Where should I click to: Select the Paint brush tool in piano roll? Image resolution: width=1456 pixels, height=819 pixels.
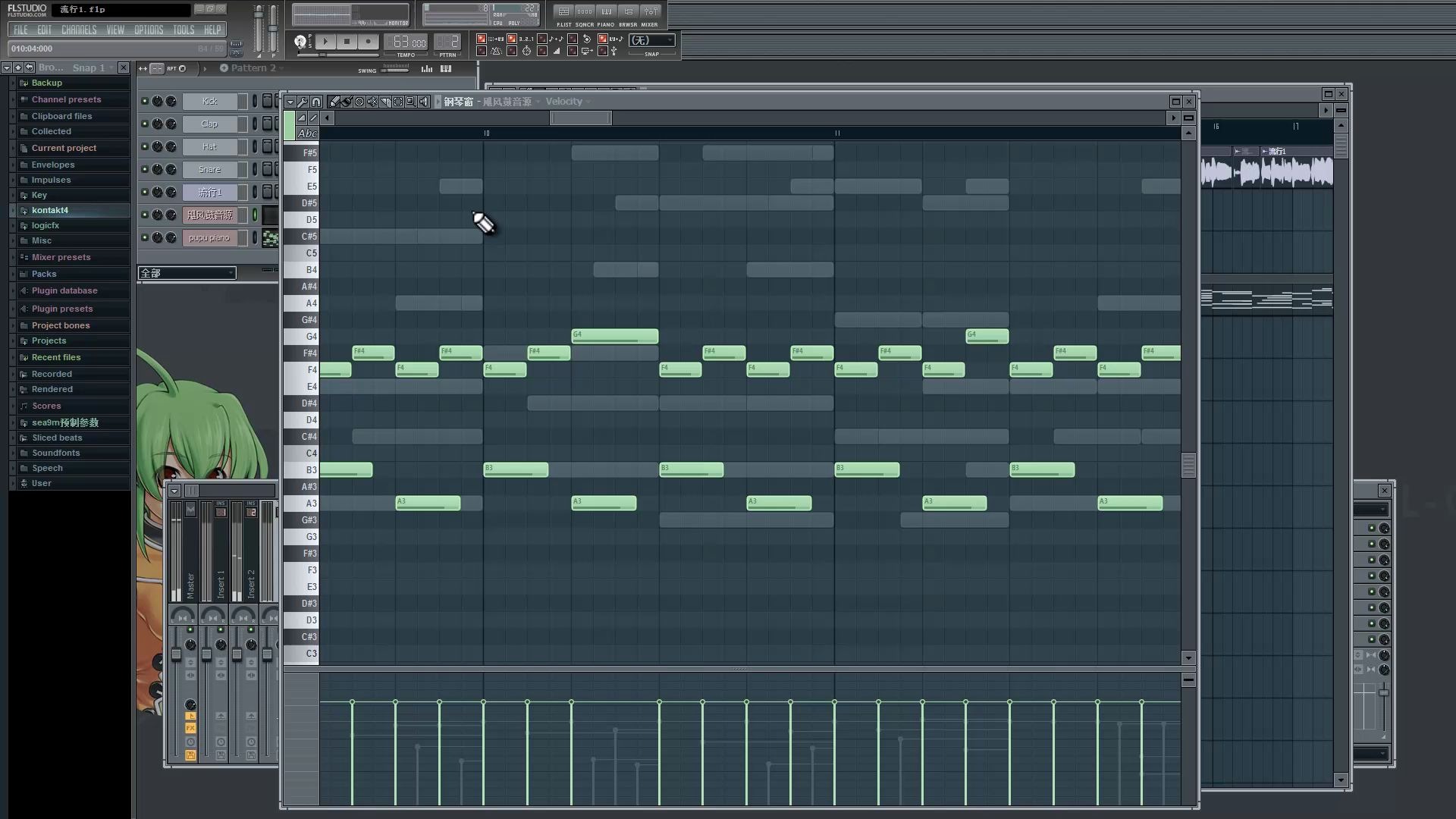point(347,102)
